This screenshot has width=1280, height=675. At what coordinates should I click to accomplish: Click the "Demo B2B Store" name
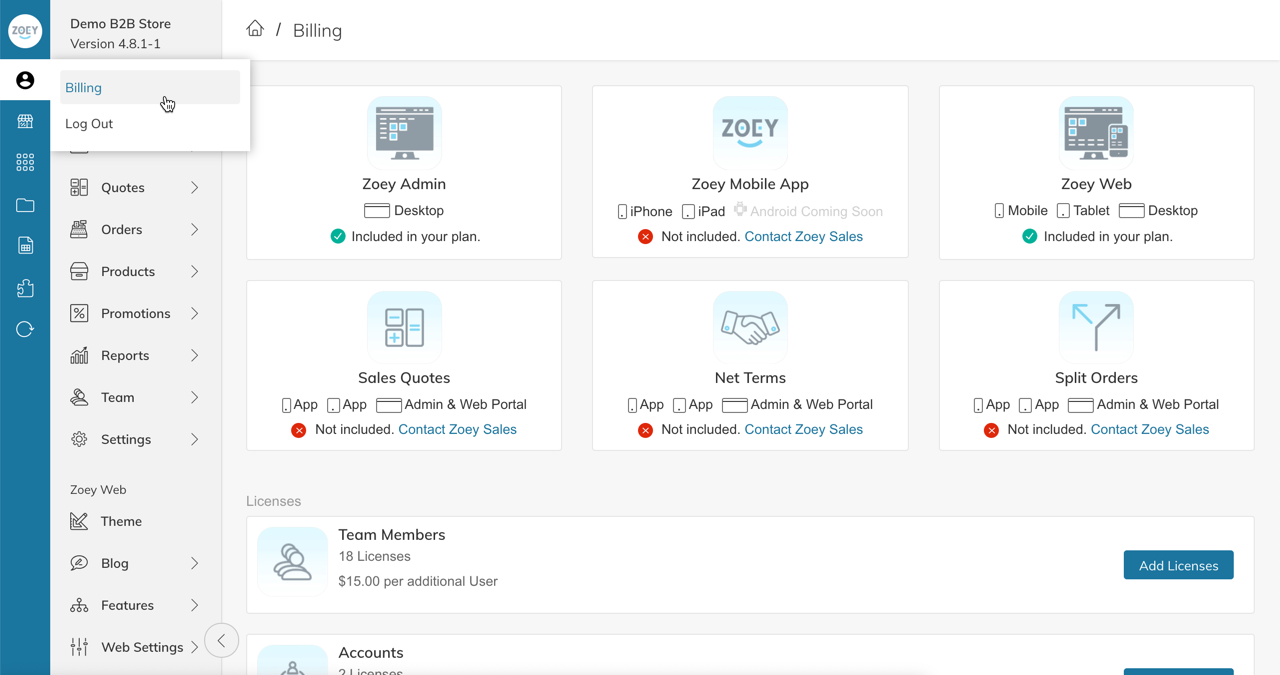pyautogui.click(x=120, y=23)
